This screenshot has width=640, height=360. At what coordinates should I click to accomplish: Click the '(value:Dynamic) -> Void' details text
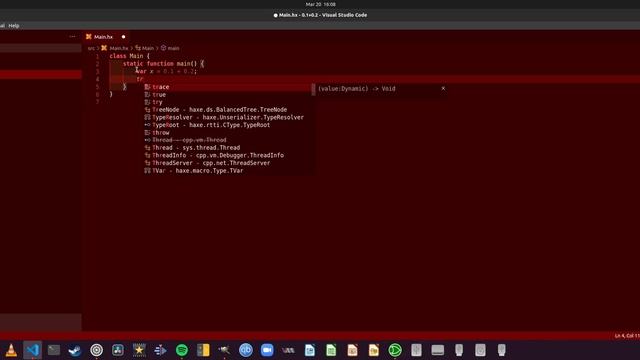click(357, 89)
